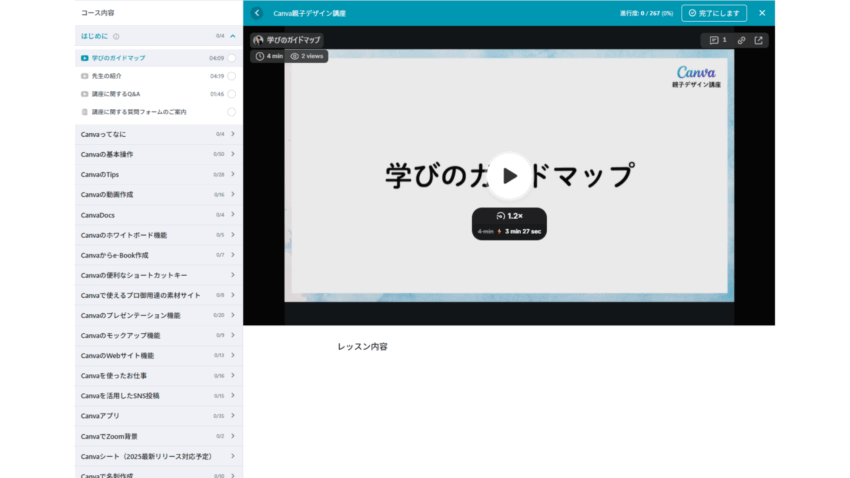
Task: Open CanvaのWebサイト機能 section
Action: (x=158, y=356)
